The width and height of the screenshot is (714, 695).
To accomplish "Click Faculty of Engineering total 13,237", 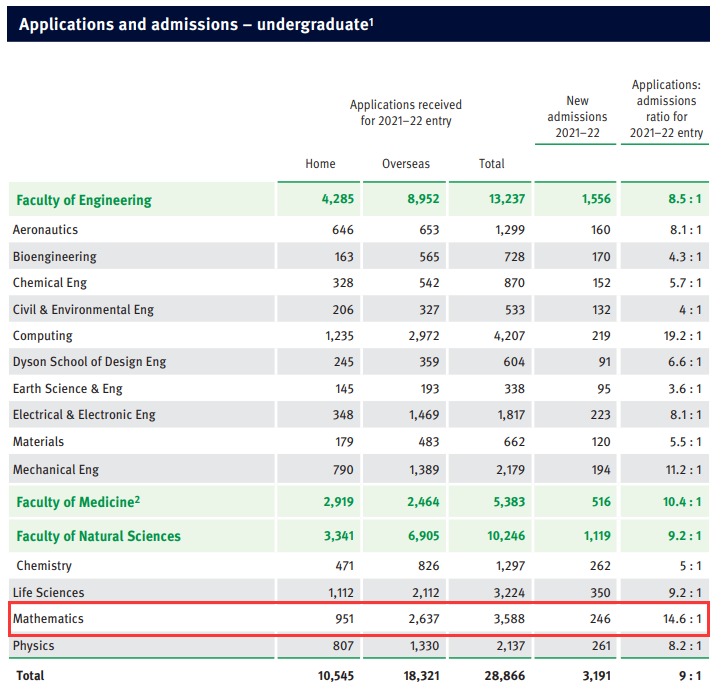I will (x=506, y=199).
